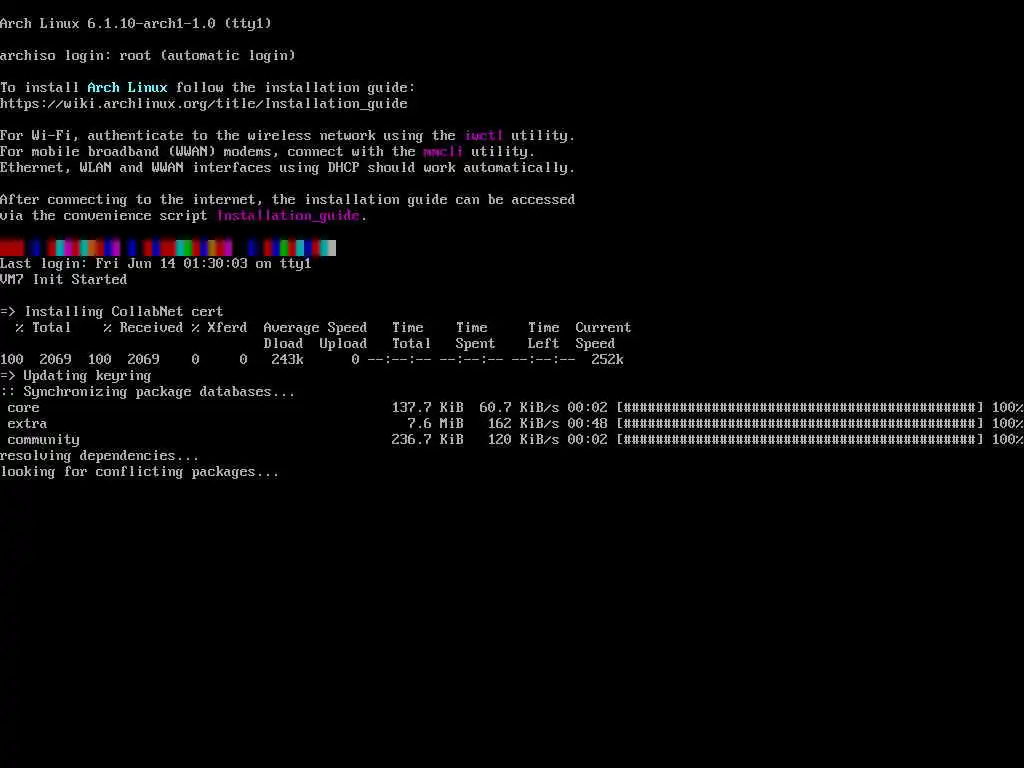Select the highlighted 'Arch Linux' text
This screenshot has width=1024, height=768.
[x=127, y=88]
